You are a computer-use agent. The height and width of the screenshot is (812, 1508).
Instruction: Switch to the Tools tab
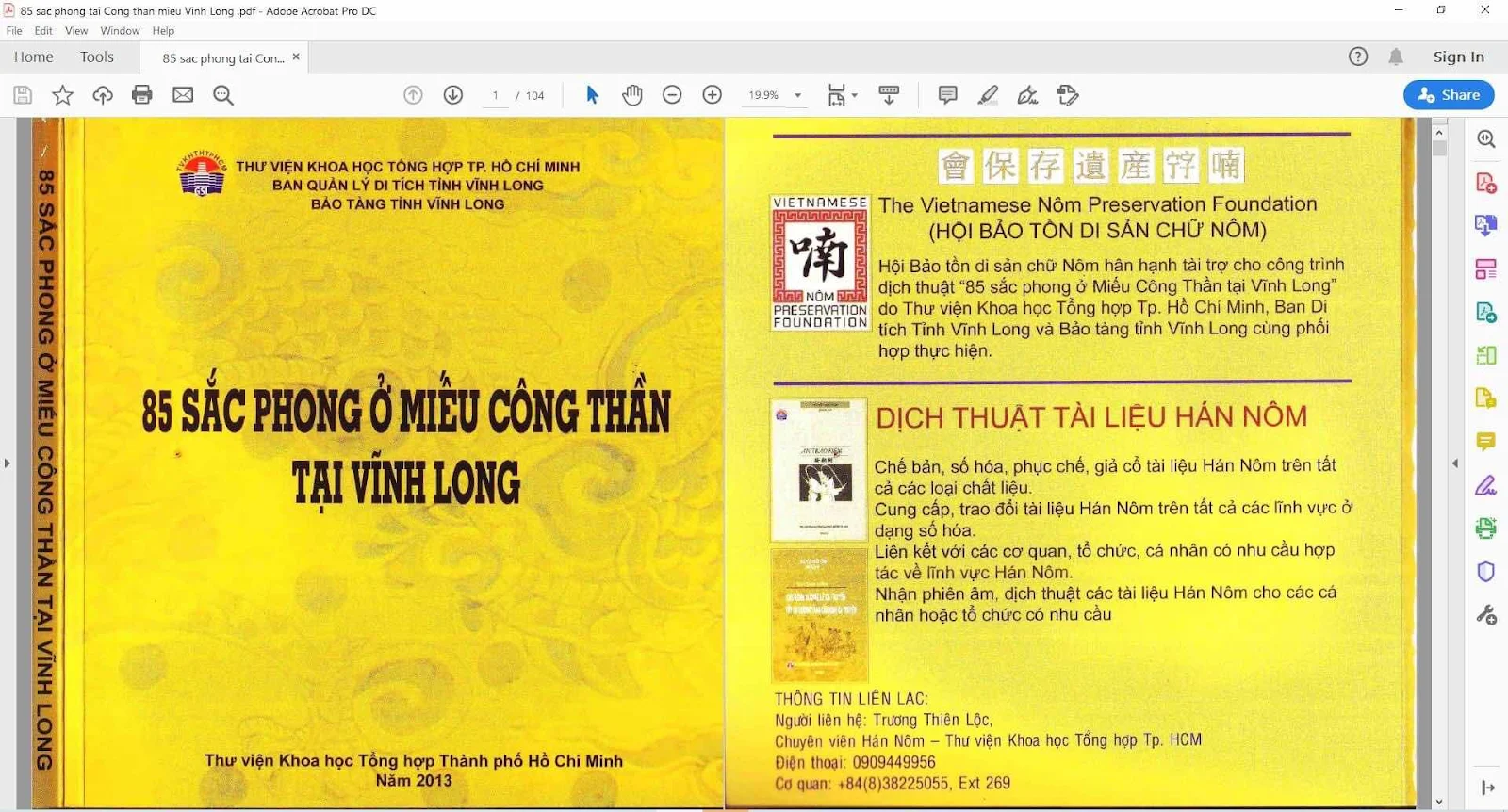click(x=97, y=57)
